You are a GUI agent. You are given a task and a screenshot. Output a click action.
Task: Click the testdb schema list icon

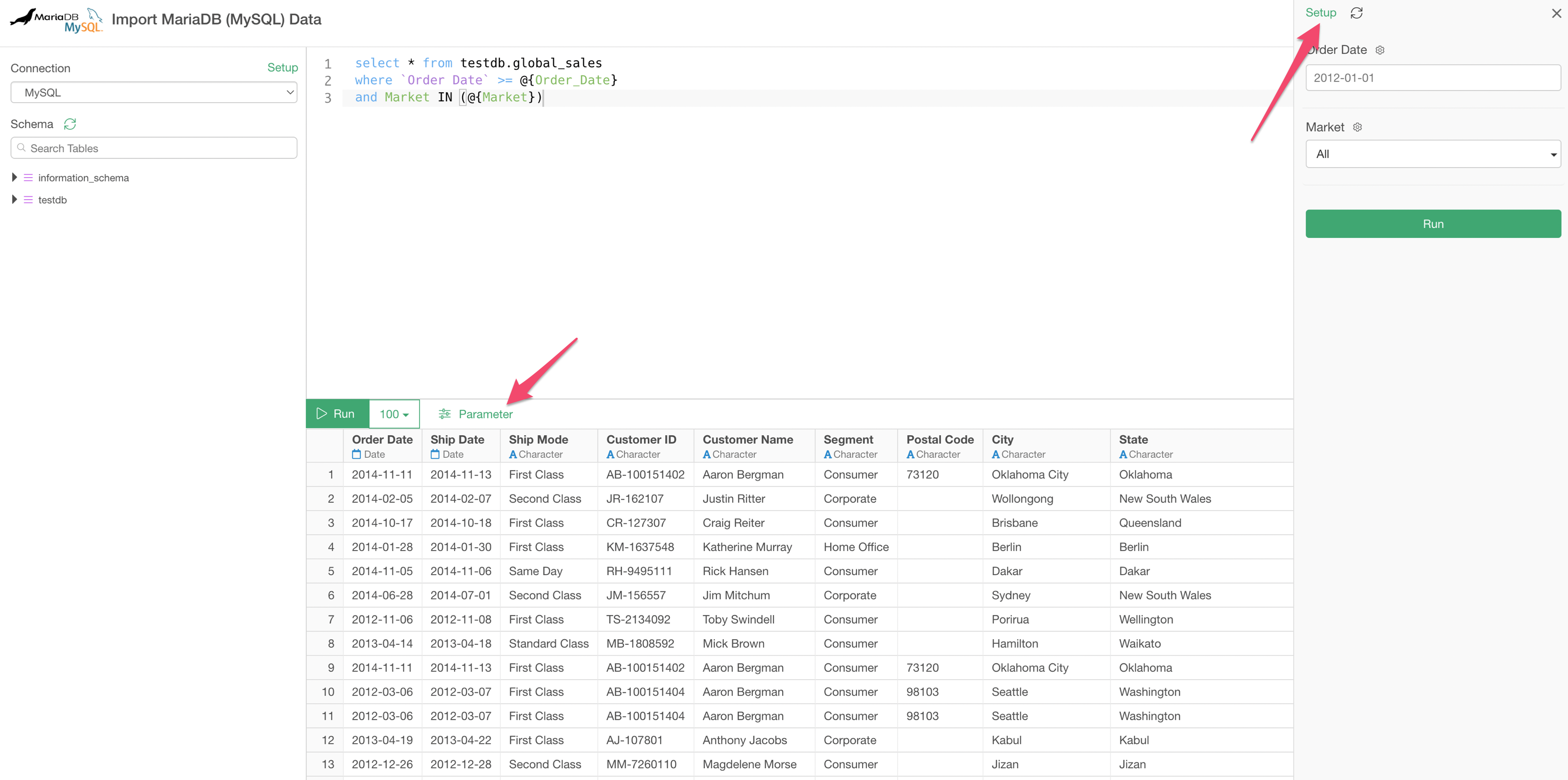pos(28,200)
